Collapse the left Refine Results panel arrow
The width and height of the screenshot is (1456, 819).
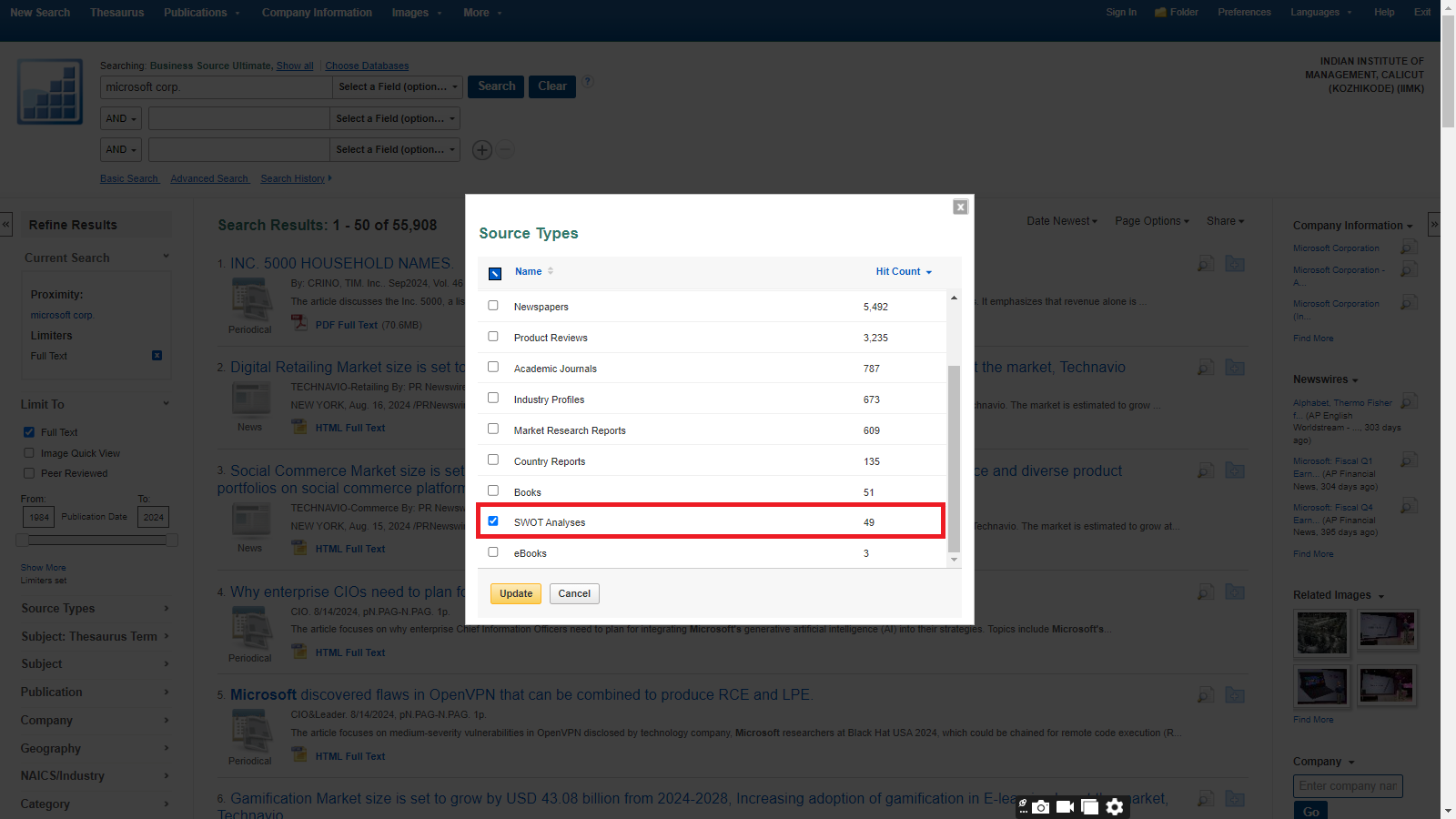6,224
